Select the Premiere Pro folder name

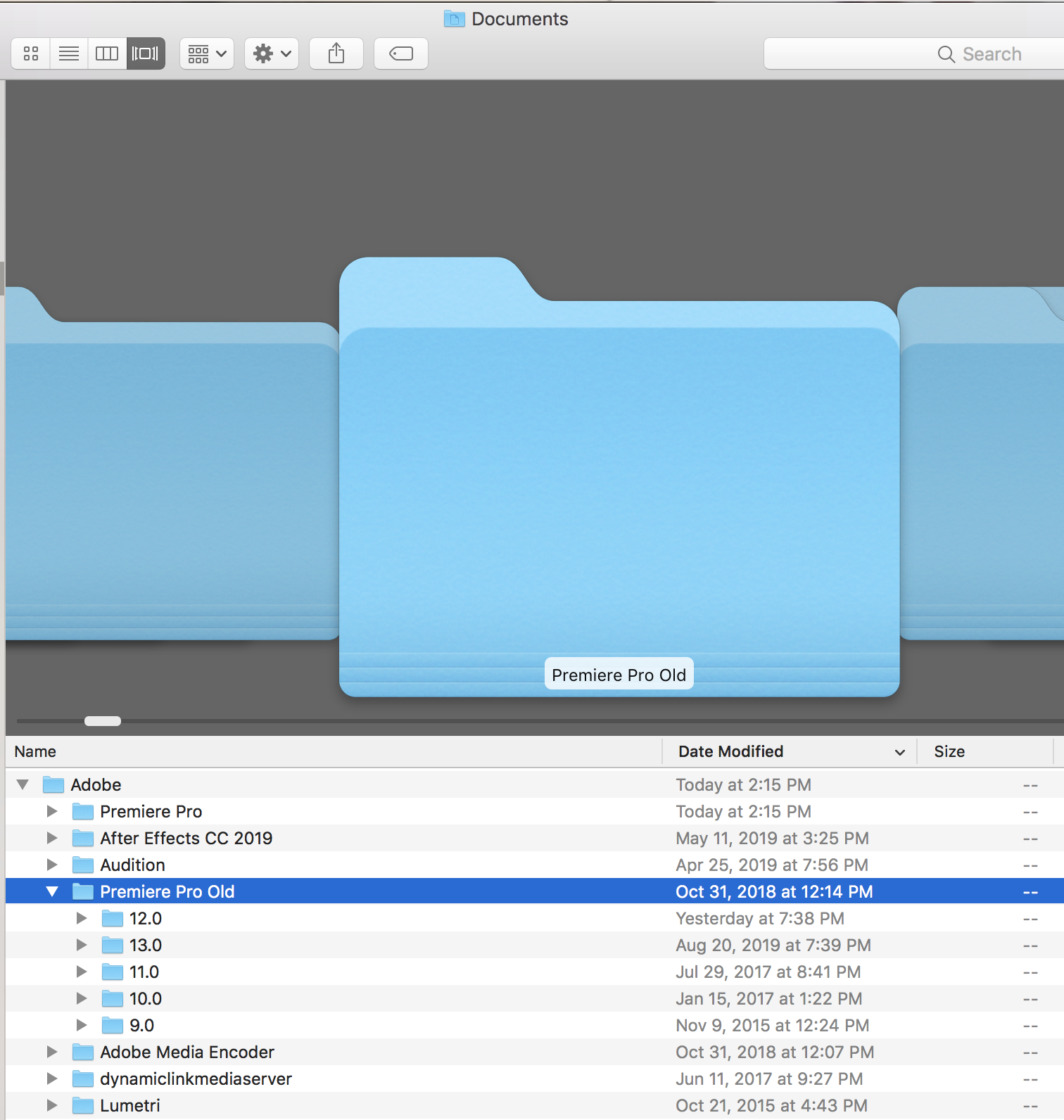tap(151, 811)
